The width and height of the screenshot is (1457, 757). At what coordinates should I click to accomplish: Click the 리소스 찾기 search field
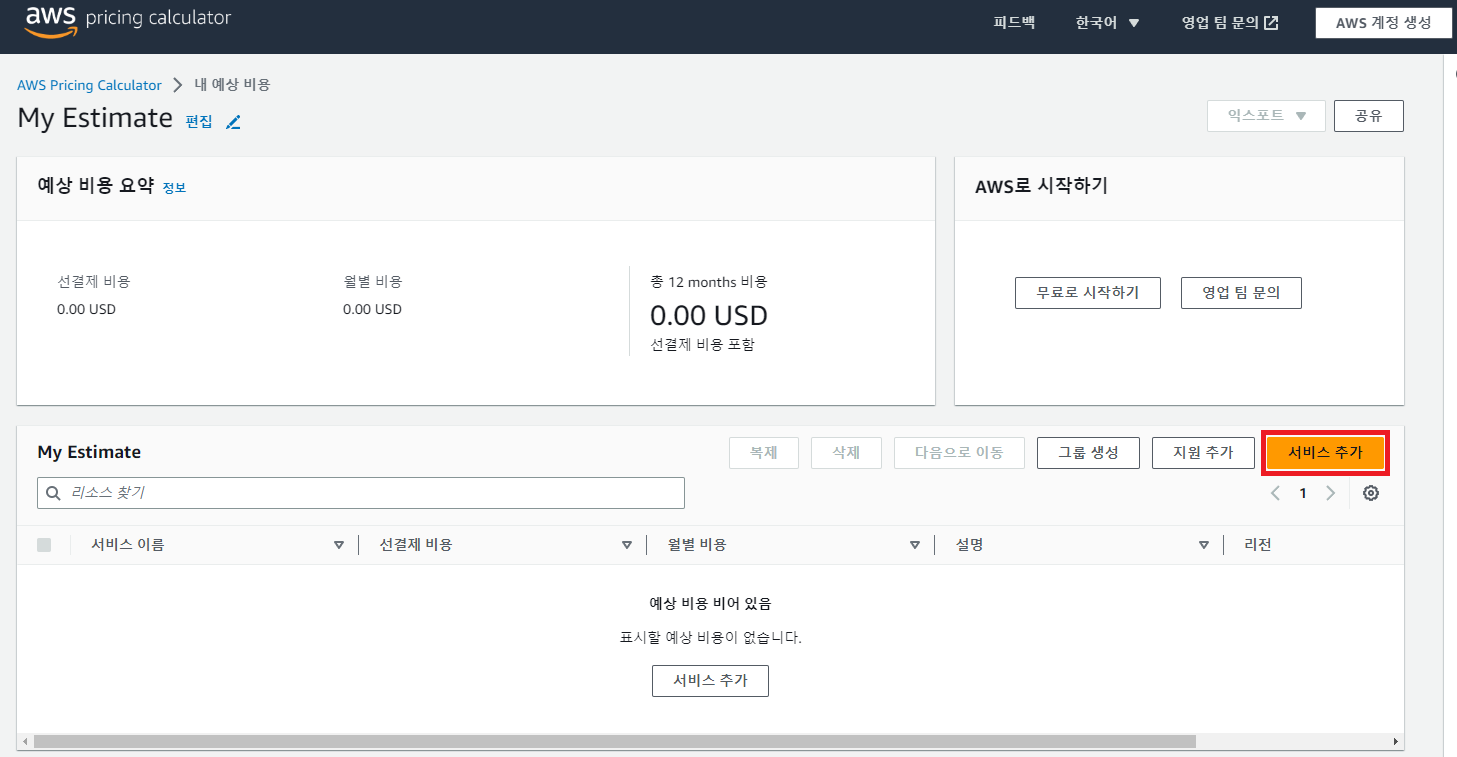[x=361, y=493]
